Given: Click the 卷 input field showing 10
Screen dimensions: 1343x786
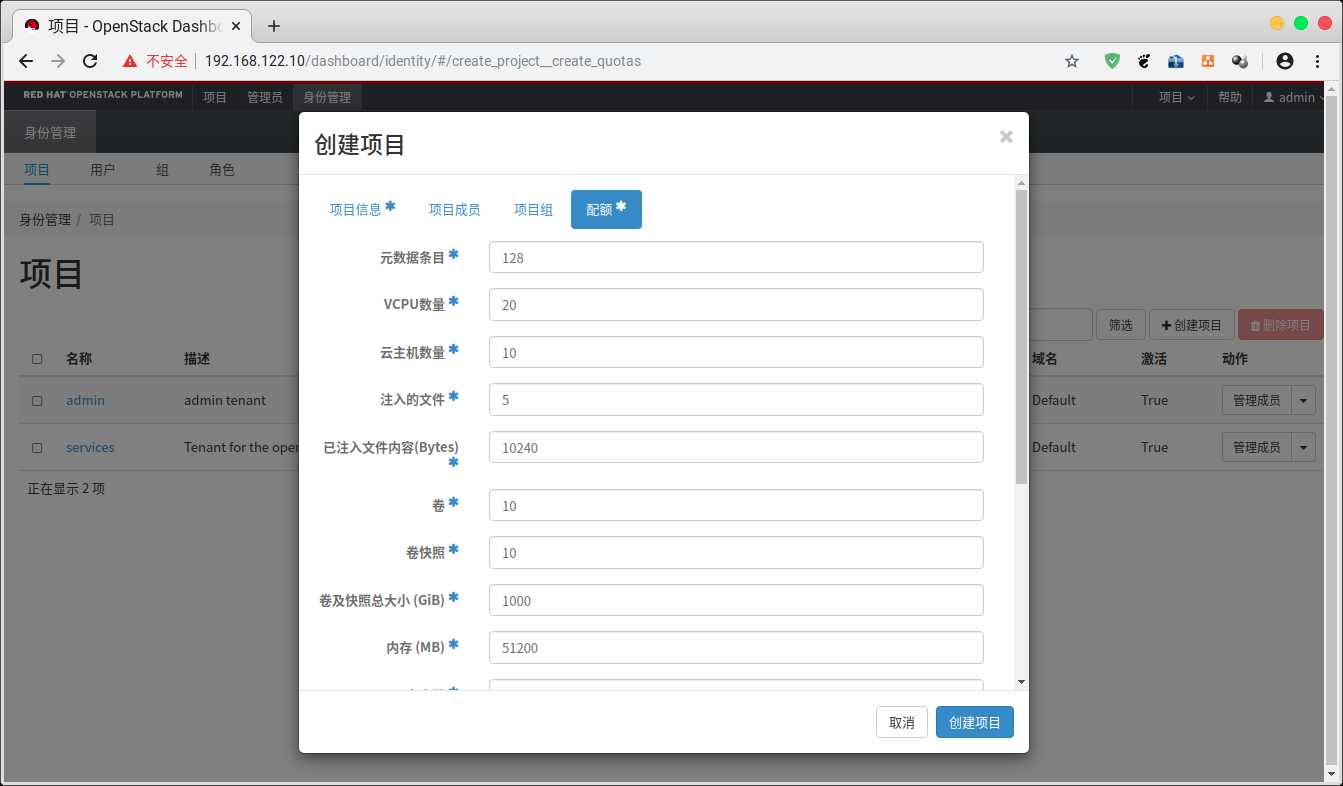Looking at the screenshot, I should [736, 505].
